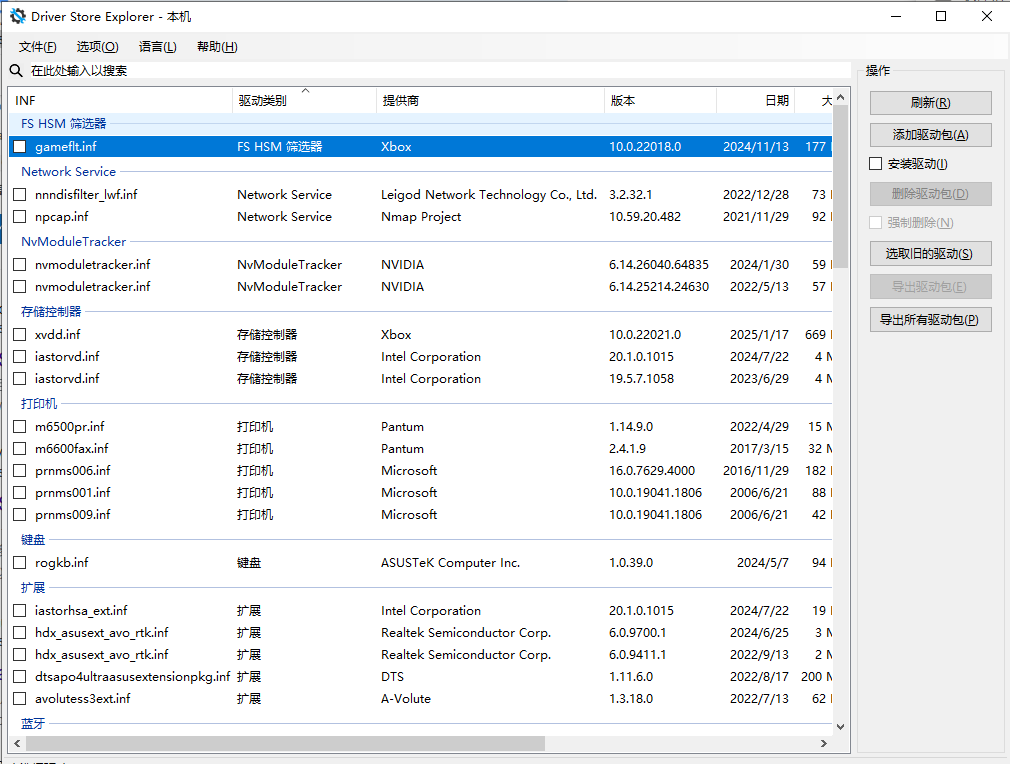Click version 16.0.7629.4000 cell

pos(652,471)
